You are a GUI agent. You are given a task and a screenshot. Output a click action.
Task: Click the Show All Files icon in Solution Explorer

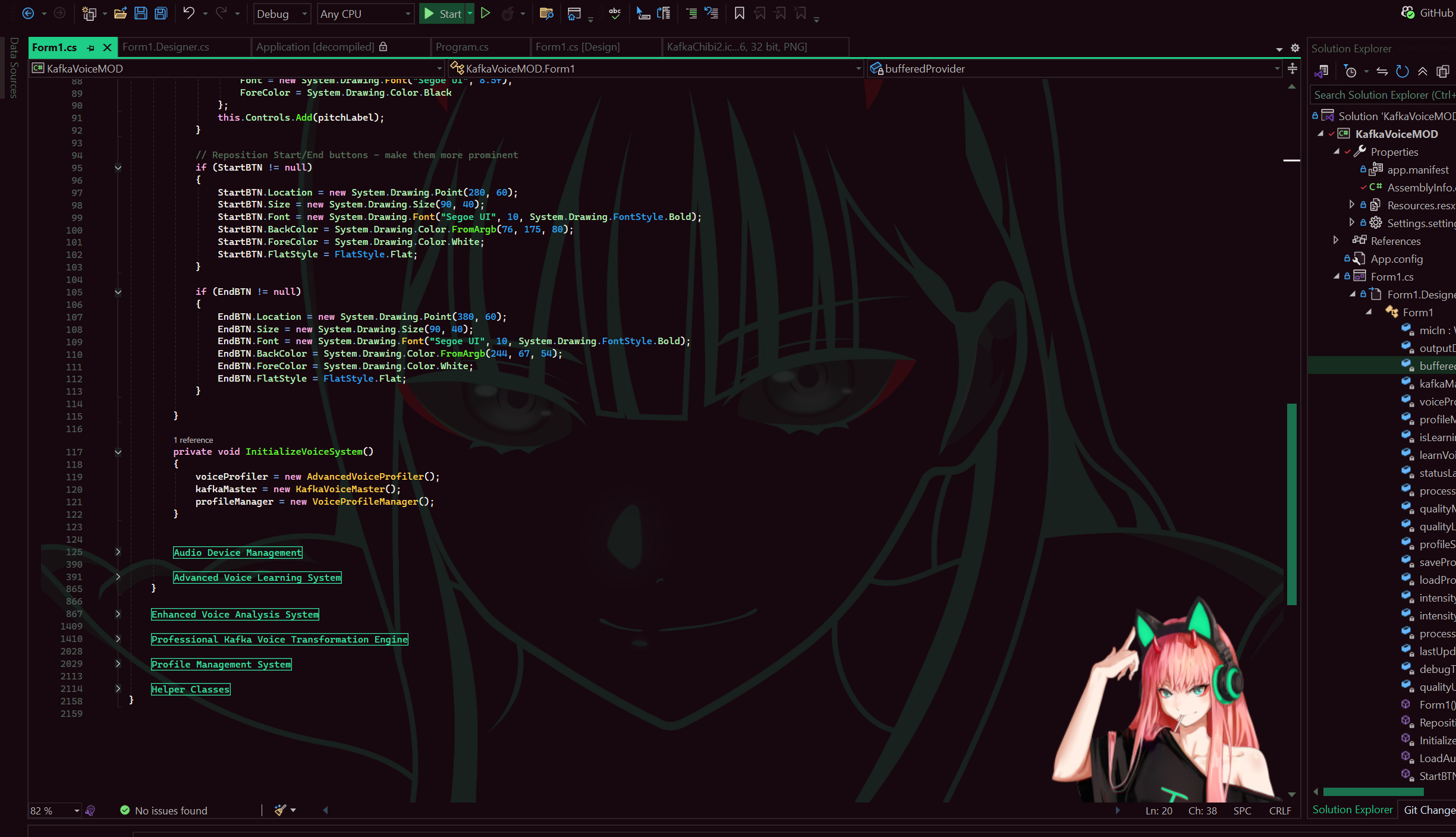(1443, 72)
